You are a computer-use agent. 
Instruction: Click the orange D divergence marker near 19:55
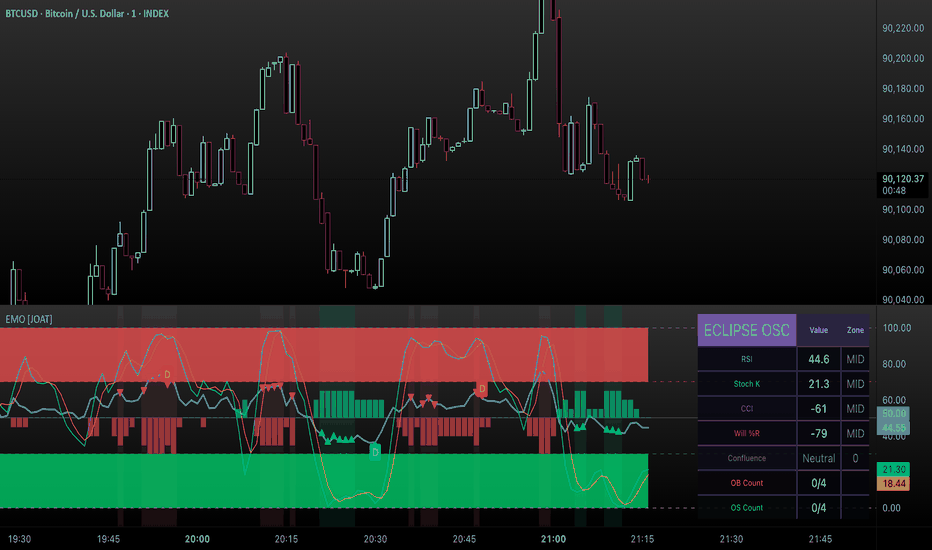tap(168, 375)
